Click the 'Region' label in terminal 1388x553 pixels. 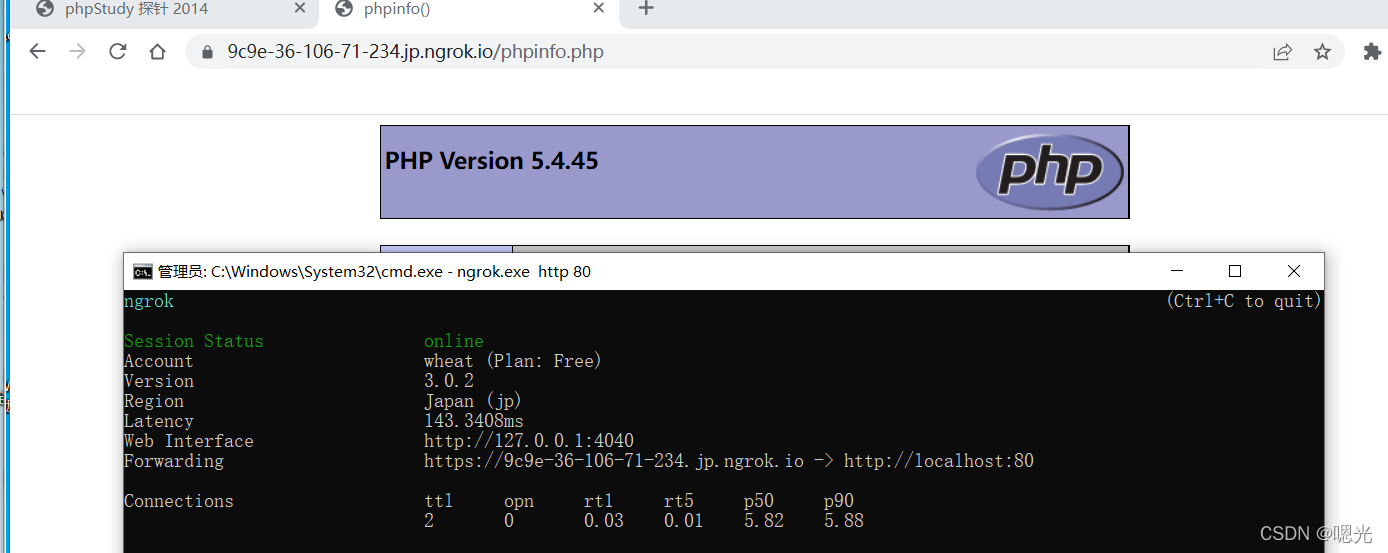point(154,401)
